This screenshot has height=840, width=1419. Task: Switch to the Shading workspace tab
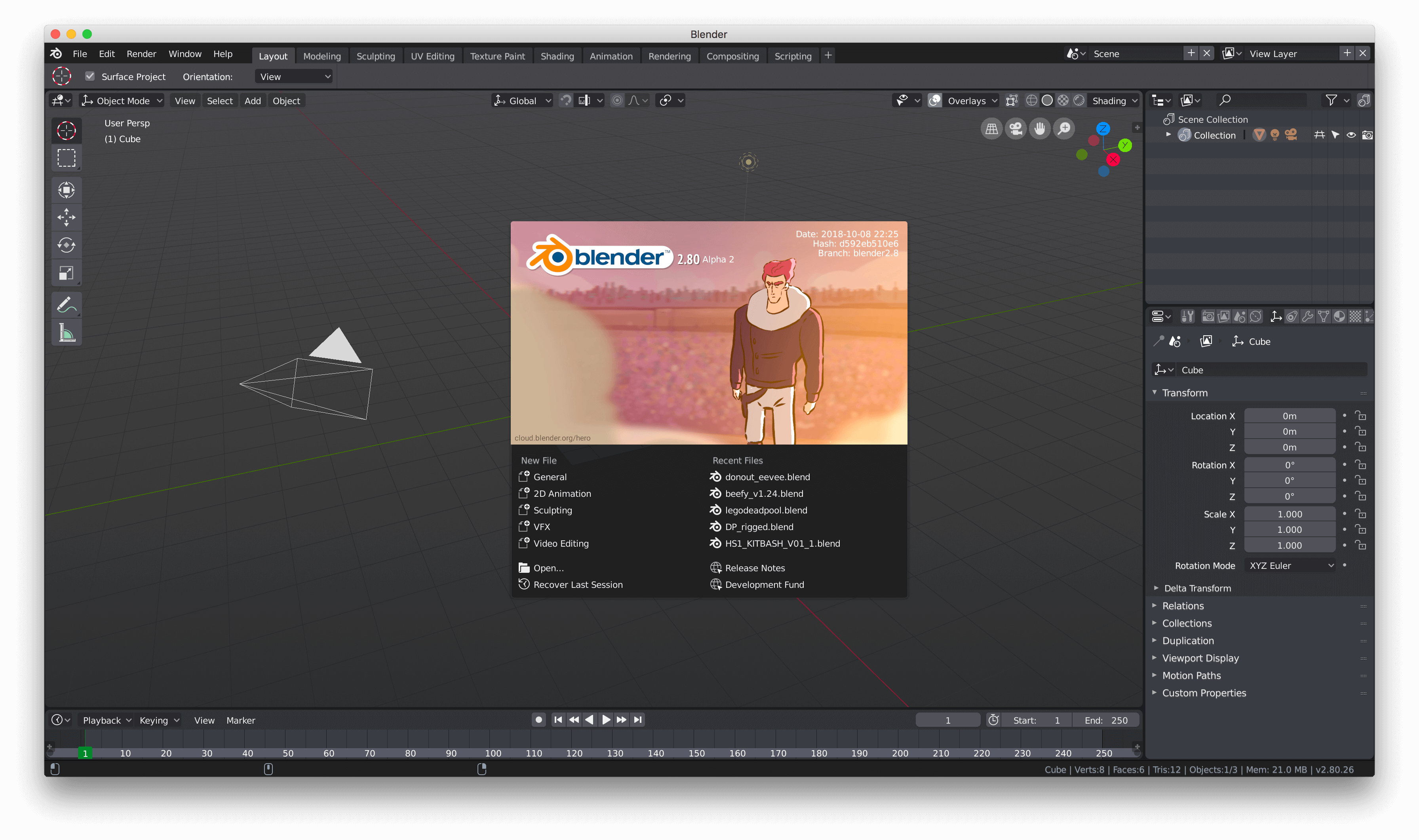pos(557,56)
